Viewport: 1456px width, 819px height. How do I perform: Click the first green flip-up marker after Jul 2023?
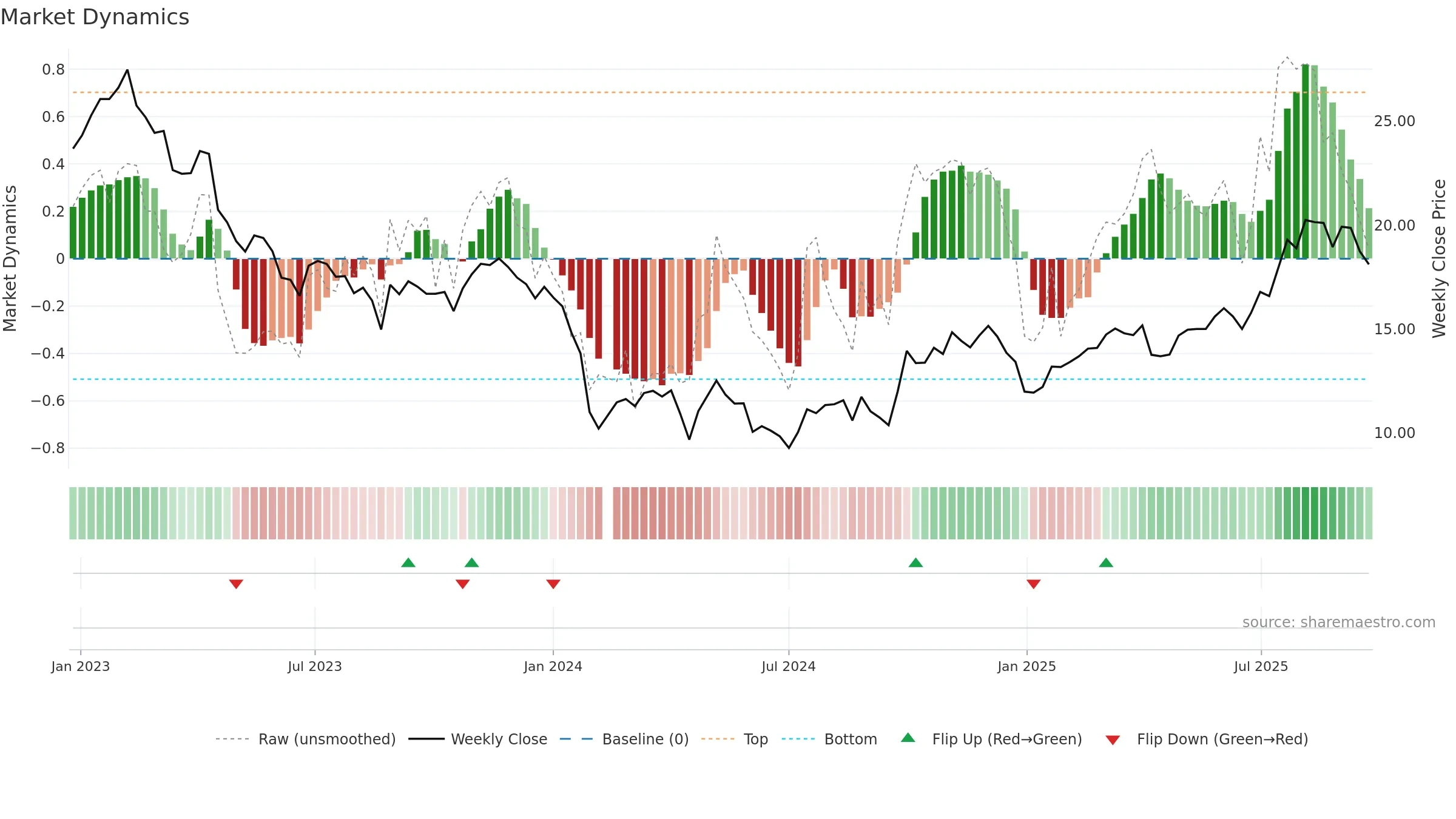[408, 562]
